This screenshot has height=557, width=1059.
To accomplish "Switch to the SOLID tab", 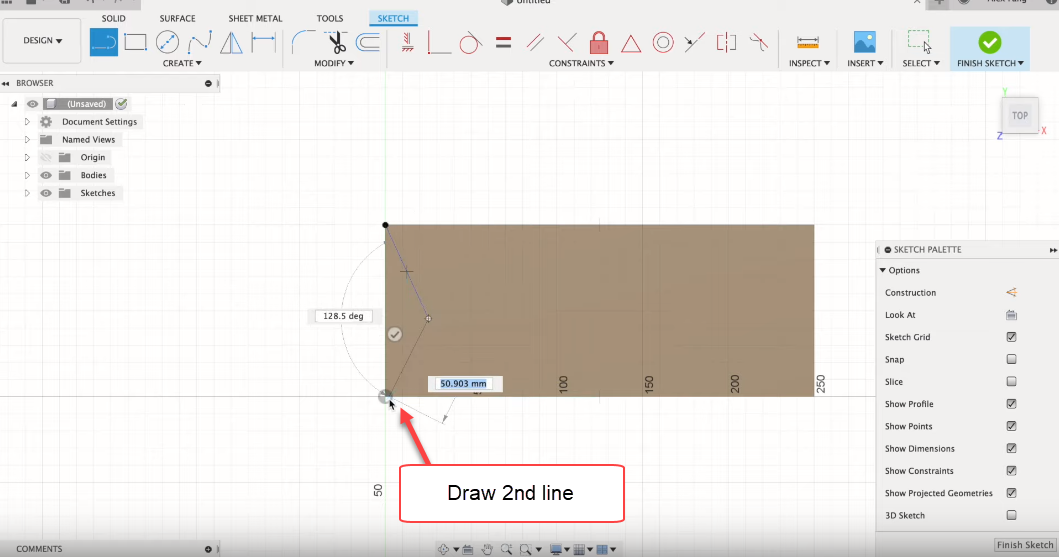I will [113, 18].
